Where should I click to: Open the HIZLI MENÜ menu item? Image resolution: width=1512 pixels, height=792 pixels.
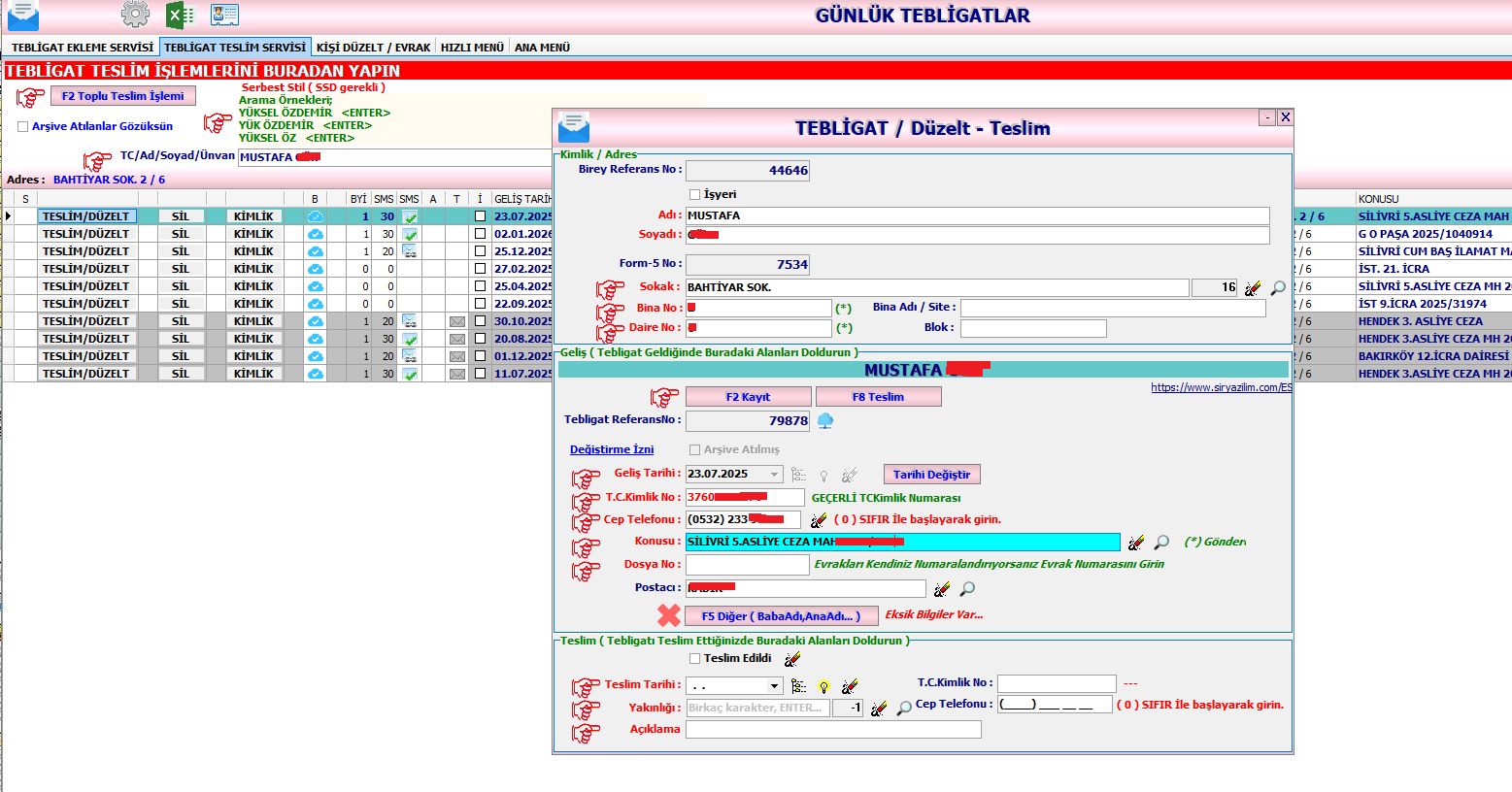(x=472, y=48)
